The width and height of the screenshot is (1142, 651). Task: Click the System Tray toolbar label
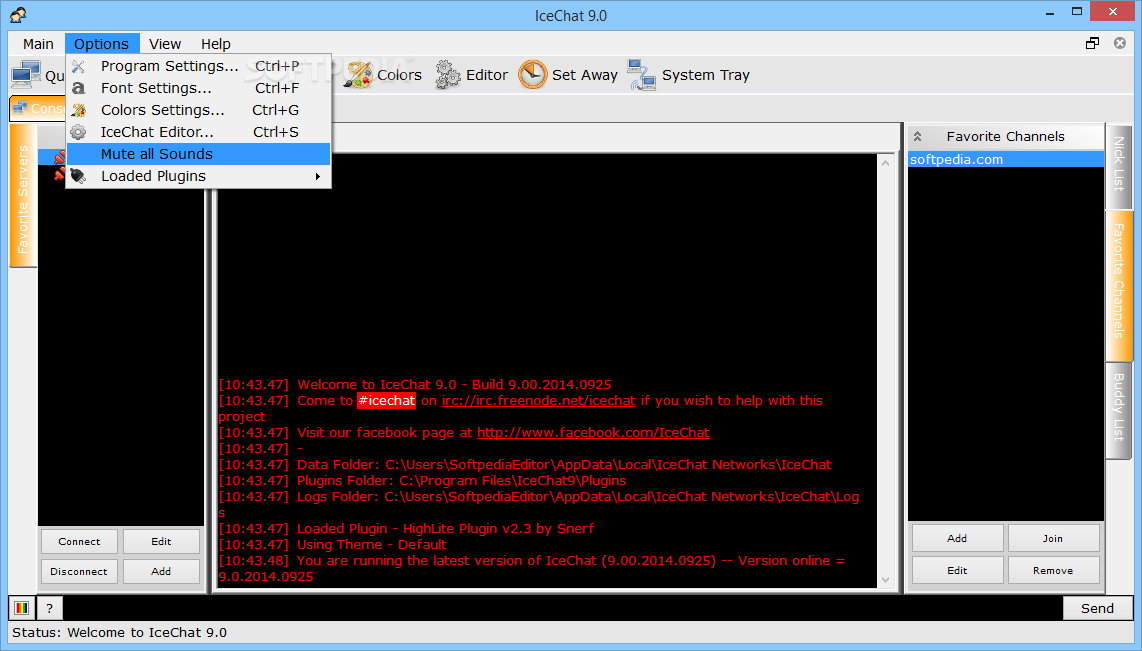coord(706,75)
